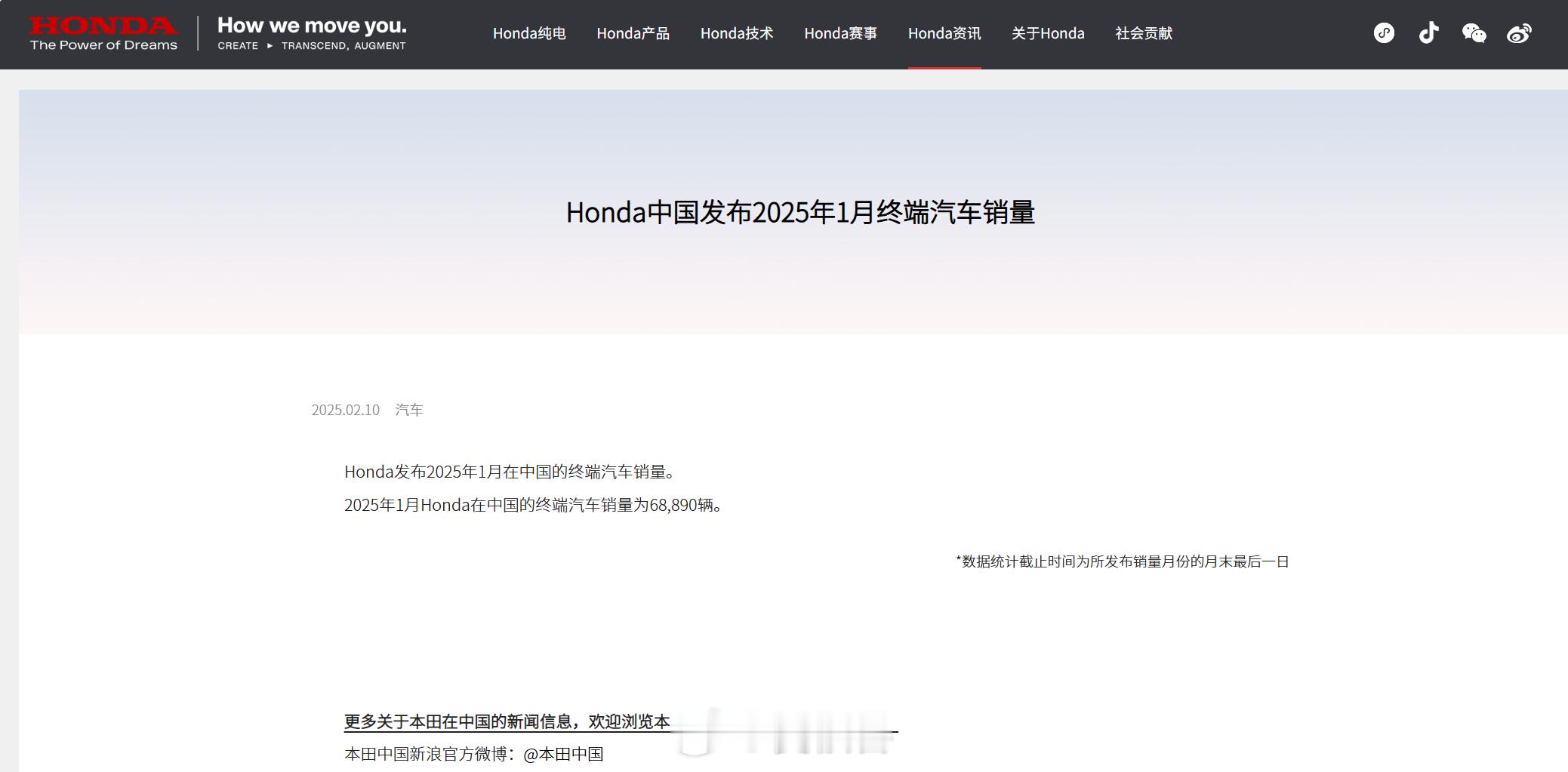
Task: Select the Honda资讯 nav item
Action: 944,33
